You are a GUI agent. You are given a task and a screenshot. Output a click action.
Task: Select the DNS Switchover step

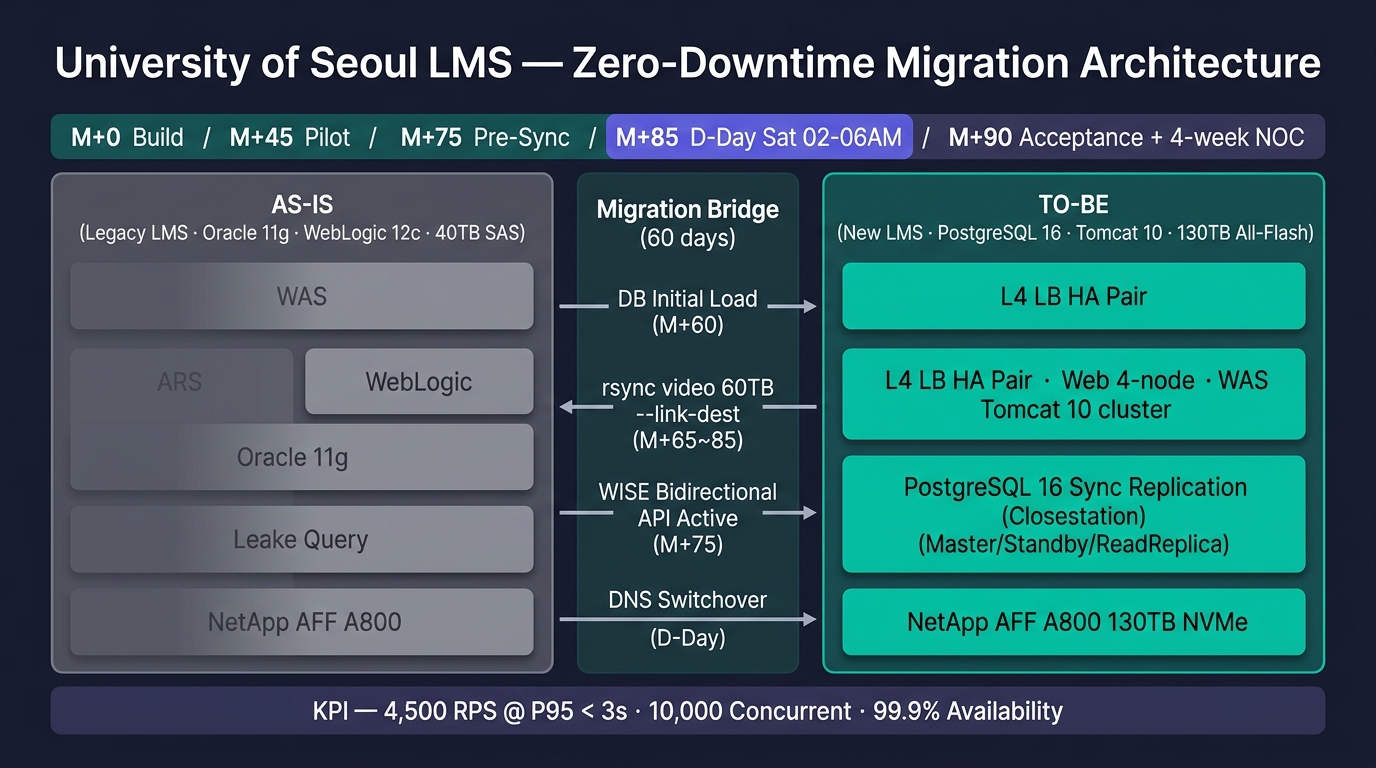[x=688, y=618]
